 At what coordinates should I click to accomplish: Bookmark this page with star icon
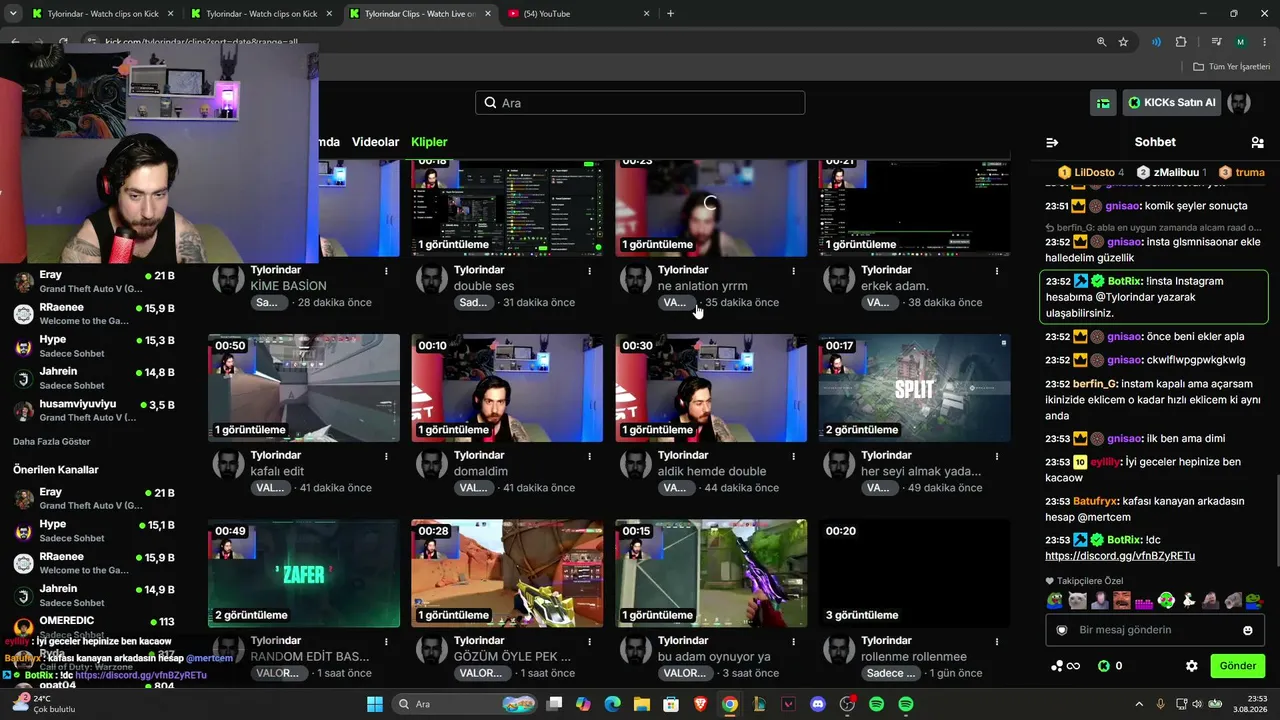tap(1123, 42)
